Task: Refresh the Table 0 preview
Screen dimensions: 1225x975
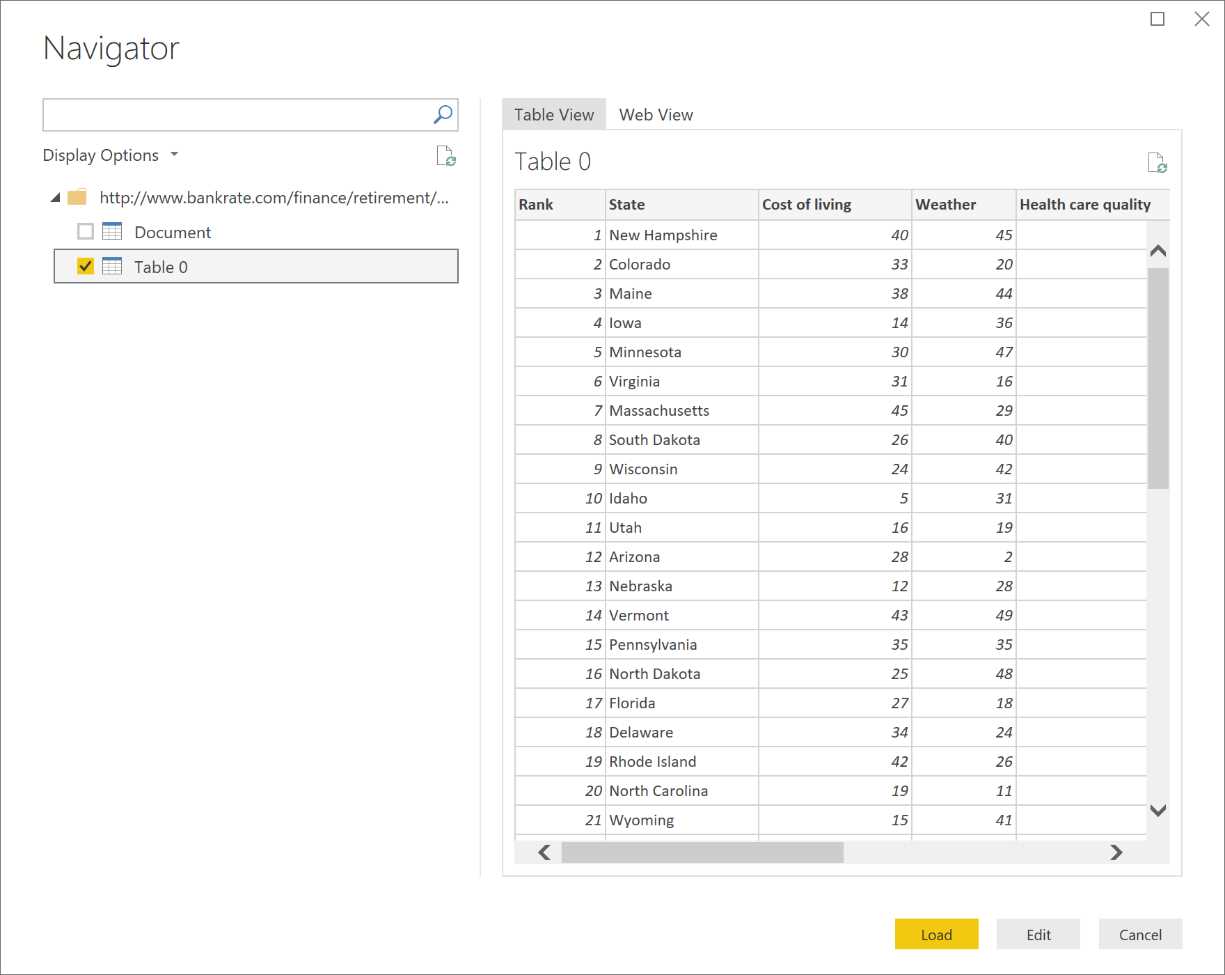Action: pyautogui.click(x=1157, y=161)
